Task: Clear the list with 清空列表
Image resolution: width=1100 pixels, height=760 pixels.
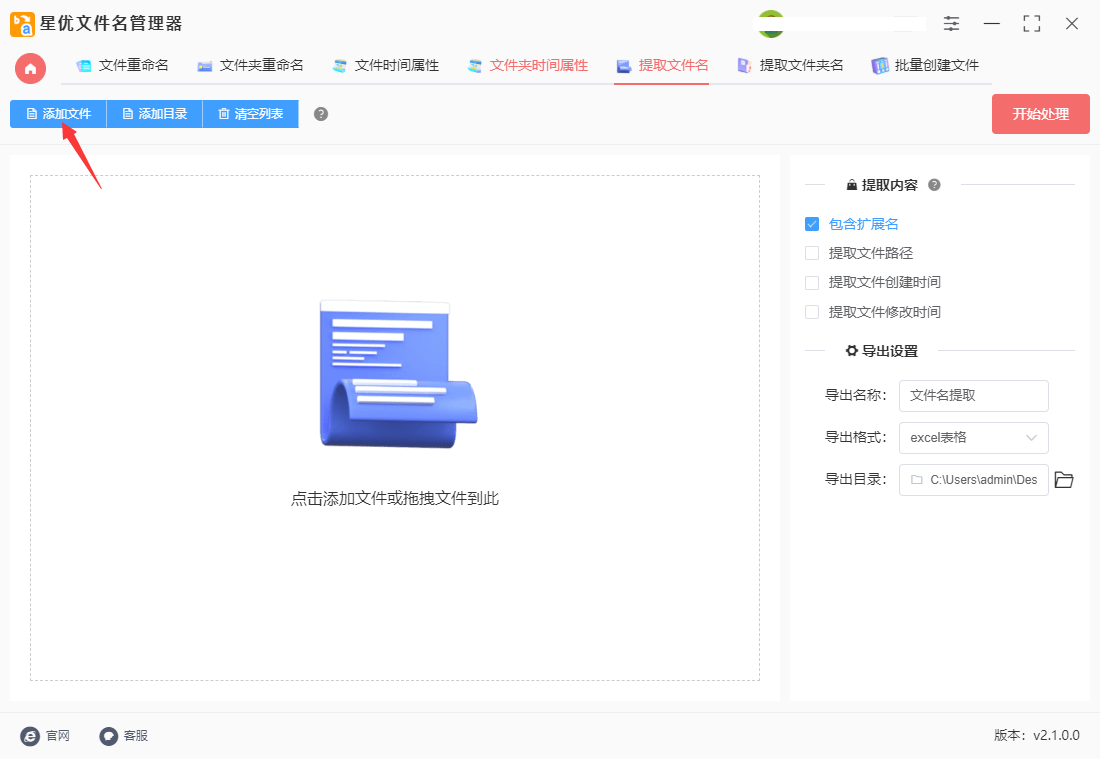Action: (250, 114)
